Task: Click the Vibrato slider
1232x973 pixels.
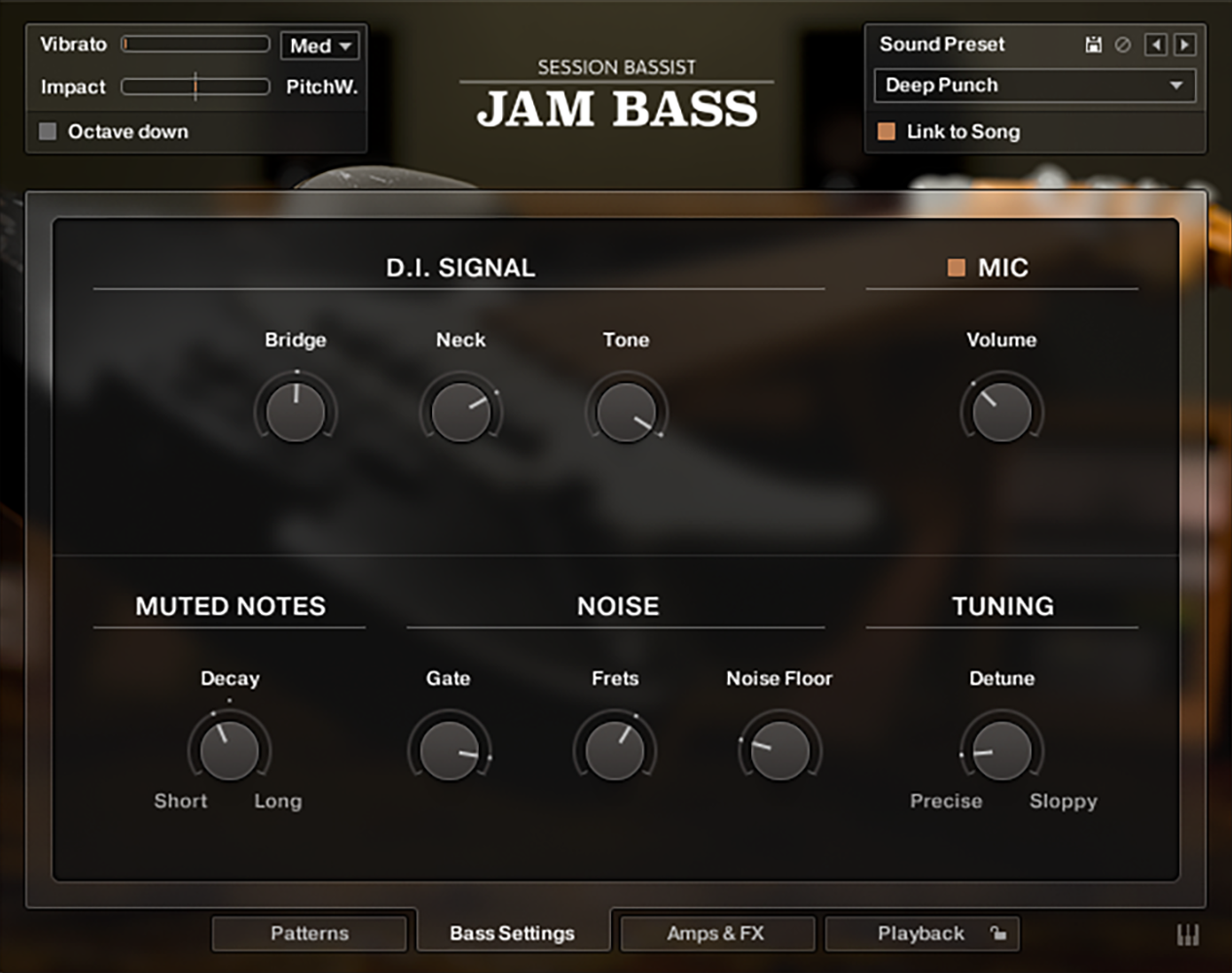Action: click(194, 44)
